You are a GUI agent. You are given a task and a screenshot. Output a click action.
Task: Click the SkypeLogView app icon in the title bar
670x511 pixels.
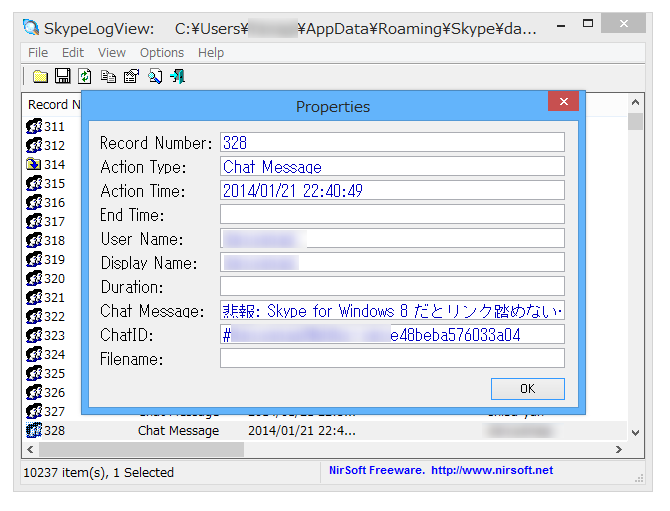[31, 28]
